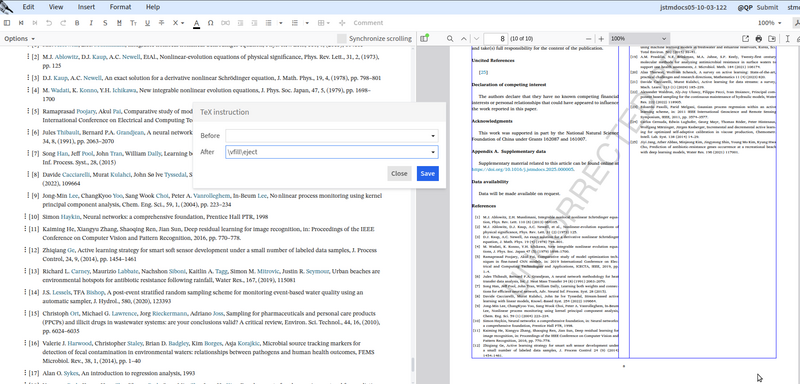The width and height of the screenshot is (800, 384).
Task: Open PDF sidebar toggle with green dot
Action: tap(424, 39)
